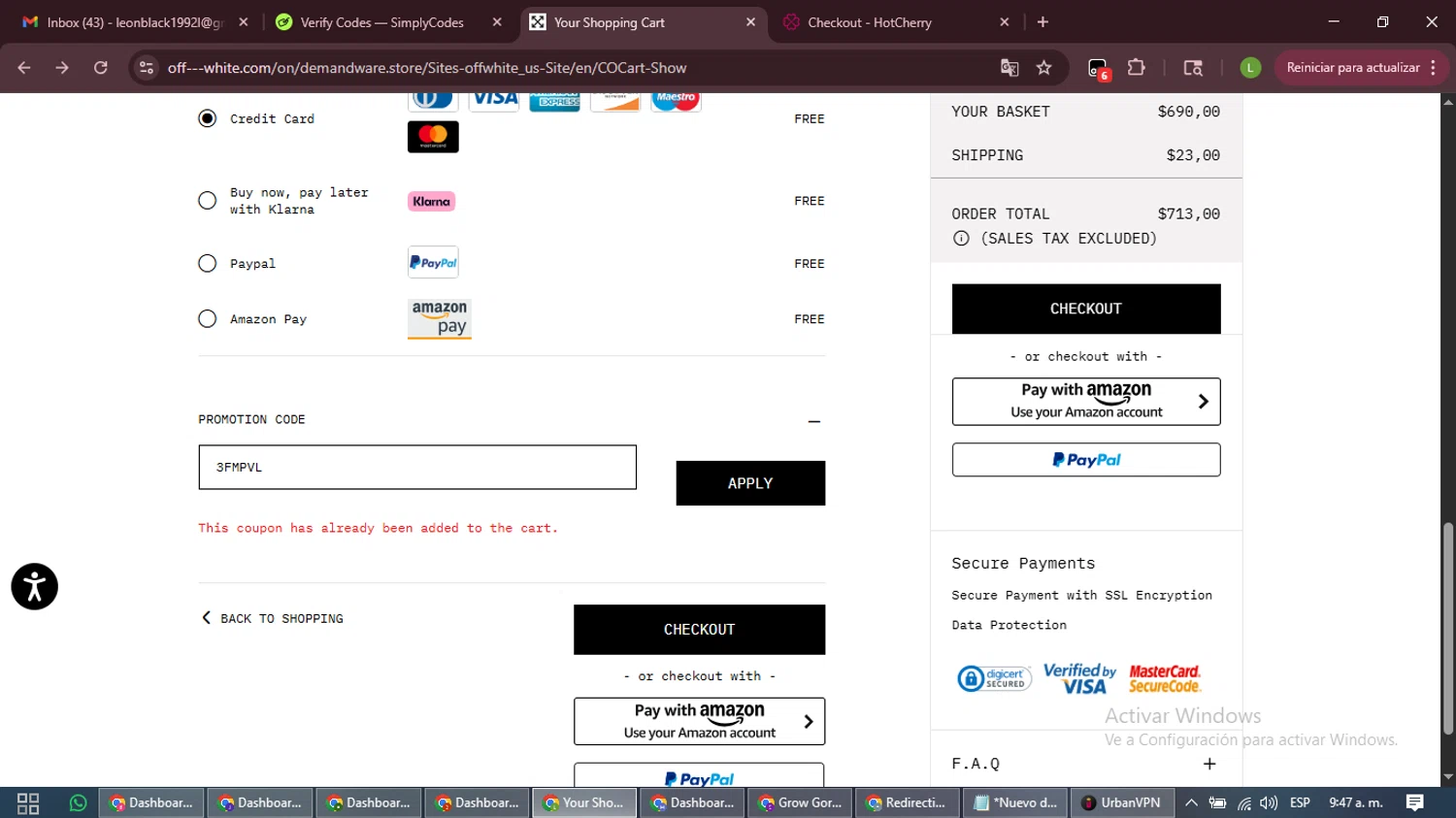Click the Mastercard logo icon
Viewport: 1456px width, 818px height.
point(433,137)
